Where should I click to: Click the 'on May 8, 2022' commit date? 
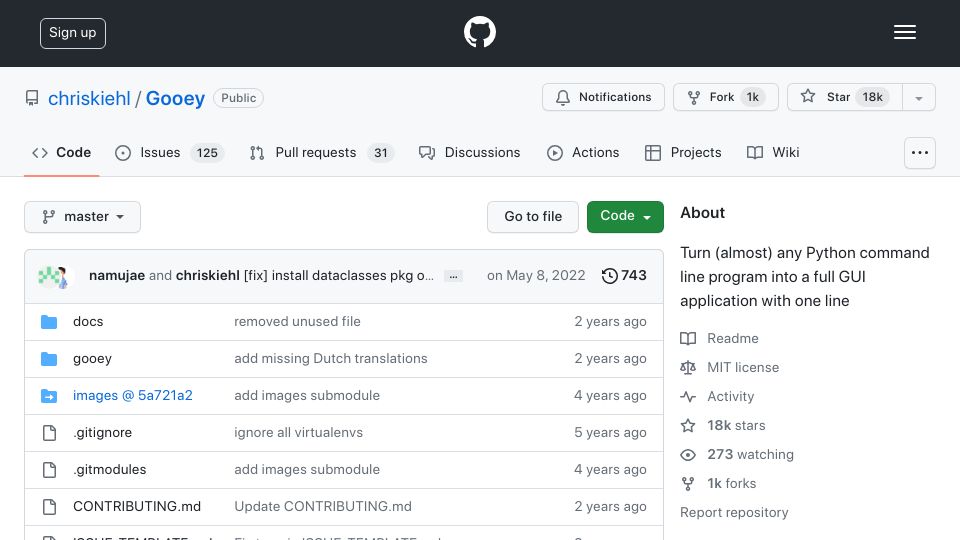pyautogui.click(x=536, y=276)
